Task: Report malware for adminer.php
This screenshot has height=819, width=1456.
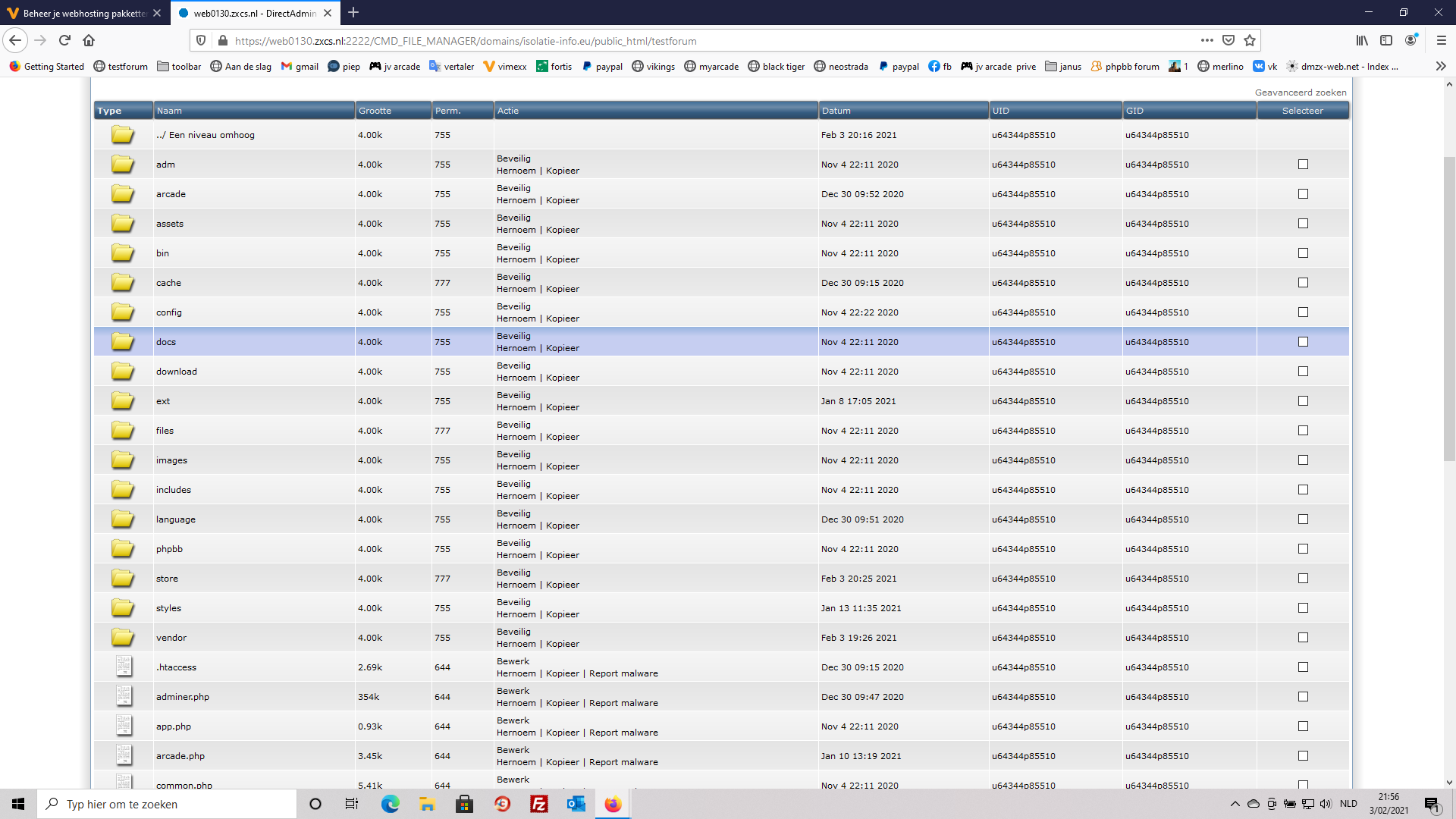Action: (623, 703)
